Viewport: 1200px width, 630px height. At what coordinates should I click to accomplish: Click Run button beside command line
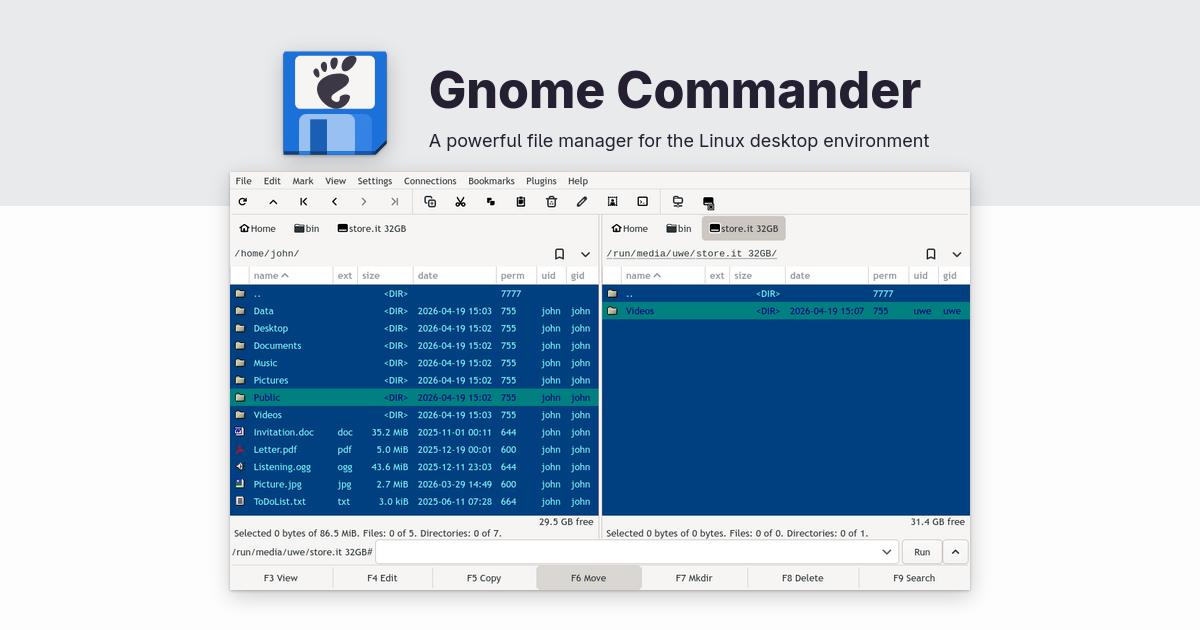click(x=922, y=552)
